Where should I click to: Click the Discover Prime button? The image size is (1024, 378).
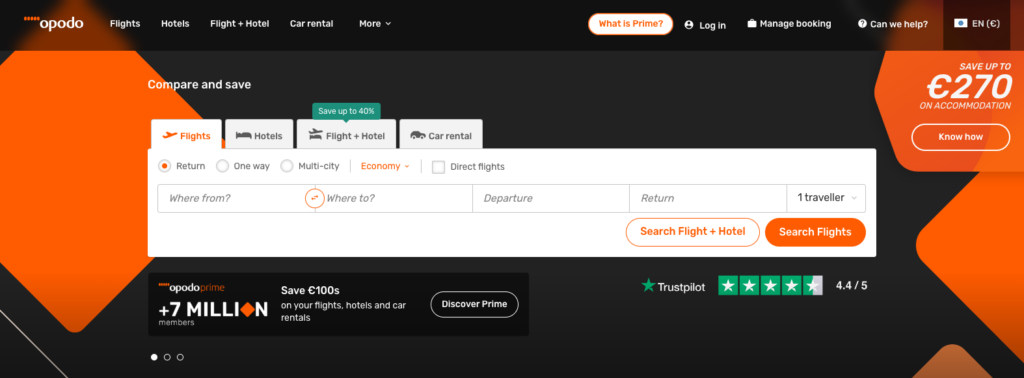click(474, 304)
